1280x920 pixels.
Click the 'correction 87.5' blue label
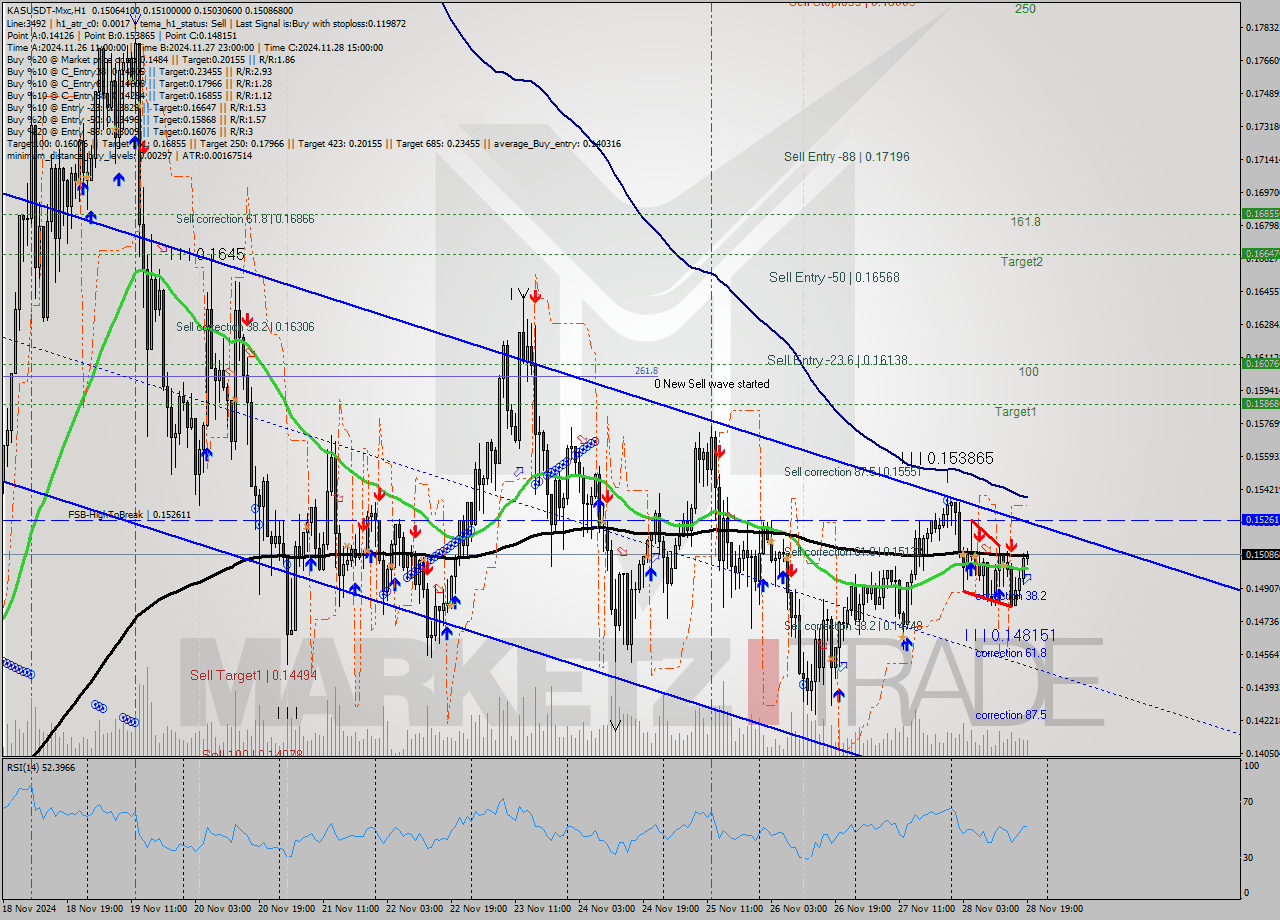[1011, 715]
